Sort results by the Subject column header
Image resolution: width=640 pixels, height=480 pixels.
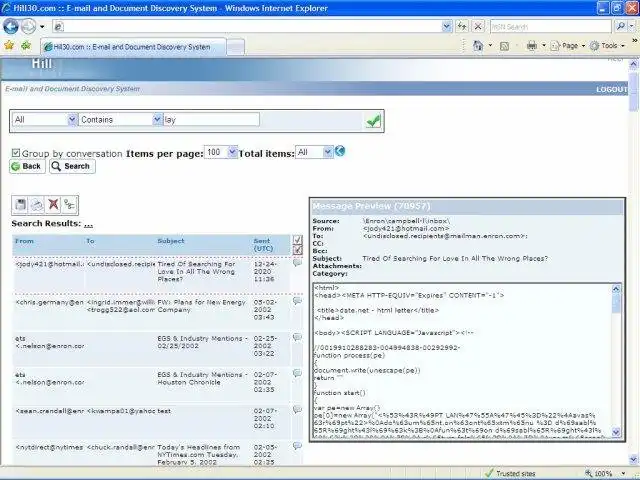pyautogui.click(x=171, y=241)
